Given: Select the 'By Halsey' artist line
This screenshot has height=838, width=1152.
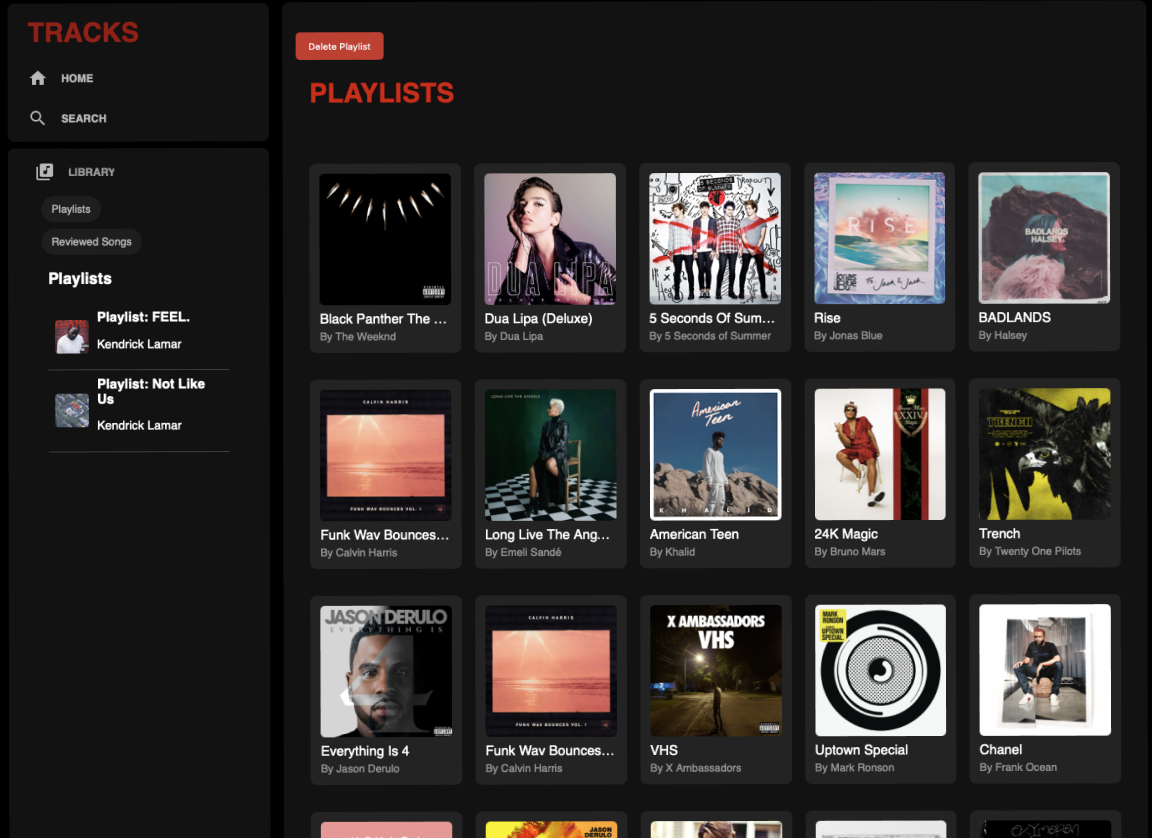Looking at the screenshot, I should [x=1003, y=335].
